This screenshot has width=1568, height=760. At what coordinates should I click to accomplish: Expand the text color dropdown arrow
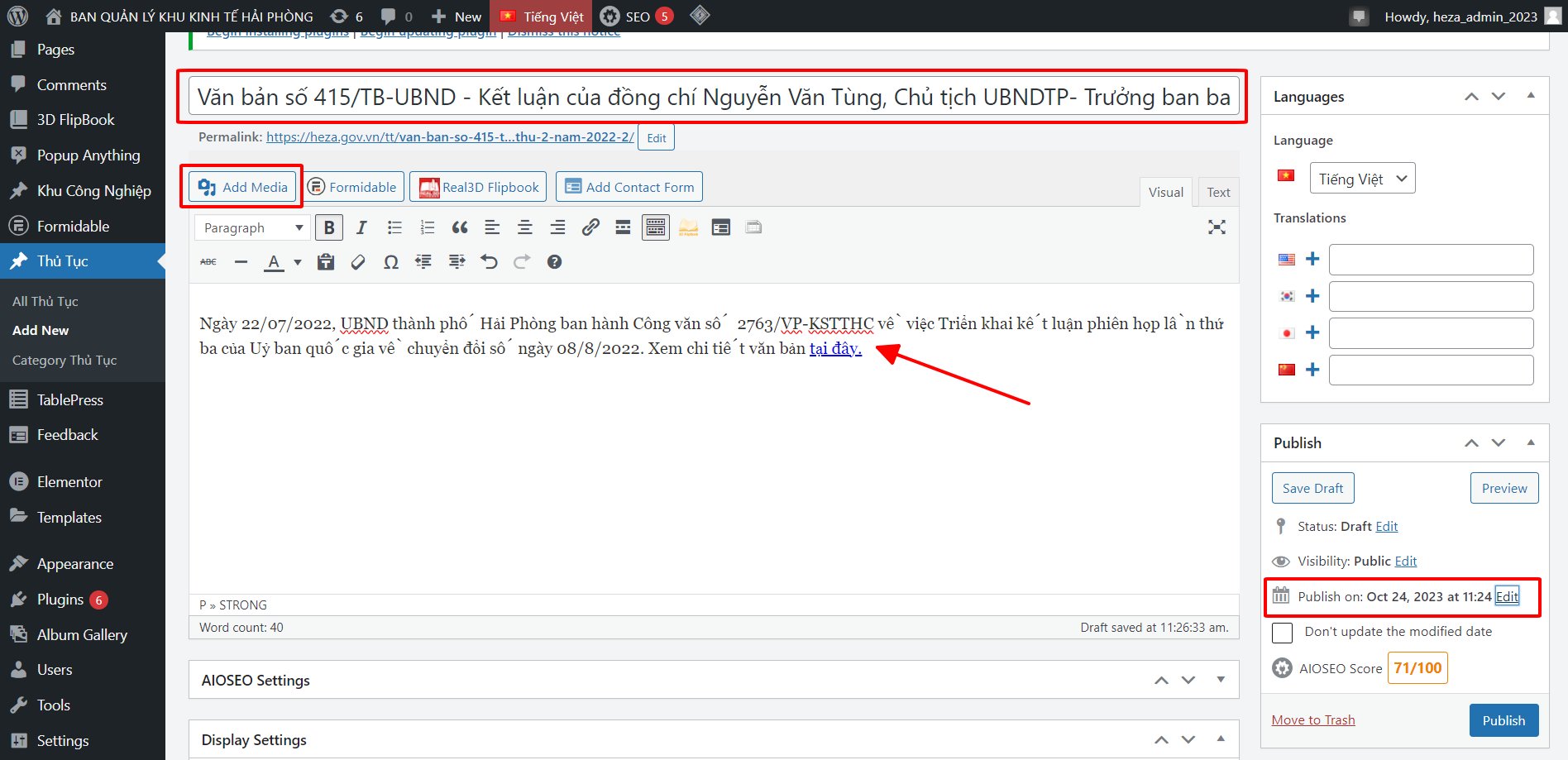(x=298, y=263)
